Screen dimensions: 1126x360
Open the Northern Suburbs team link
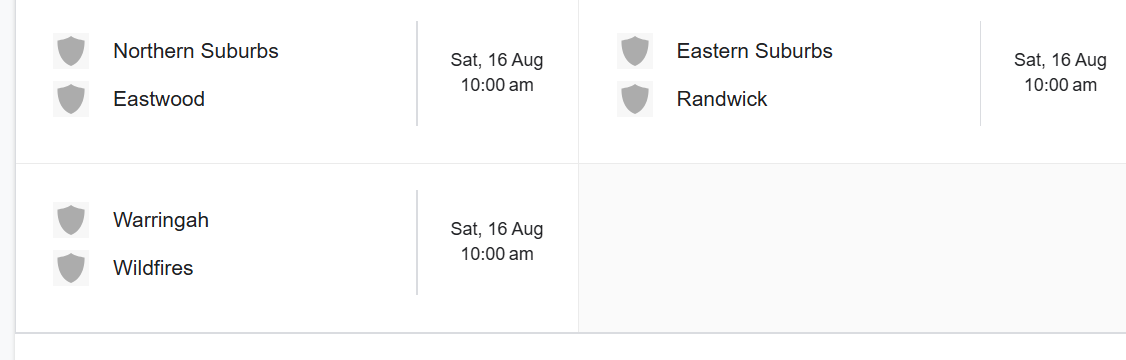[196, 51]
